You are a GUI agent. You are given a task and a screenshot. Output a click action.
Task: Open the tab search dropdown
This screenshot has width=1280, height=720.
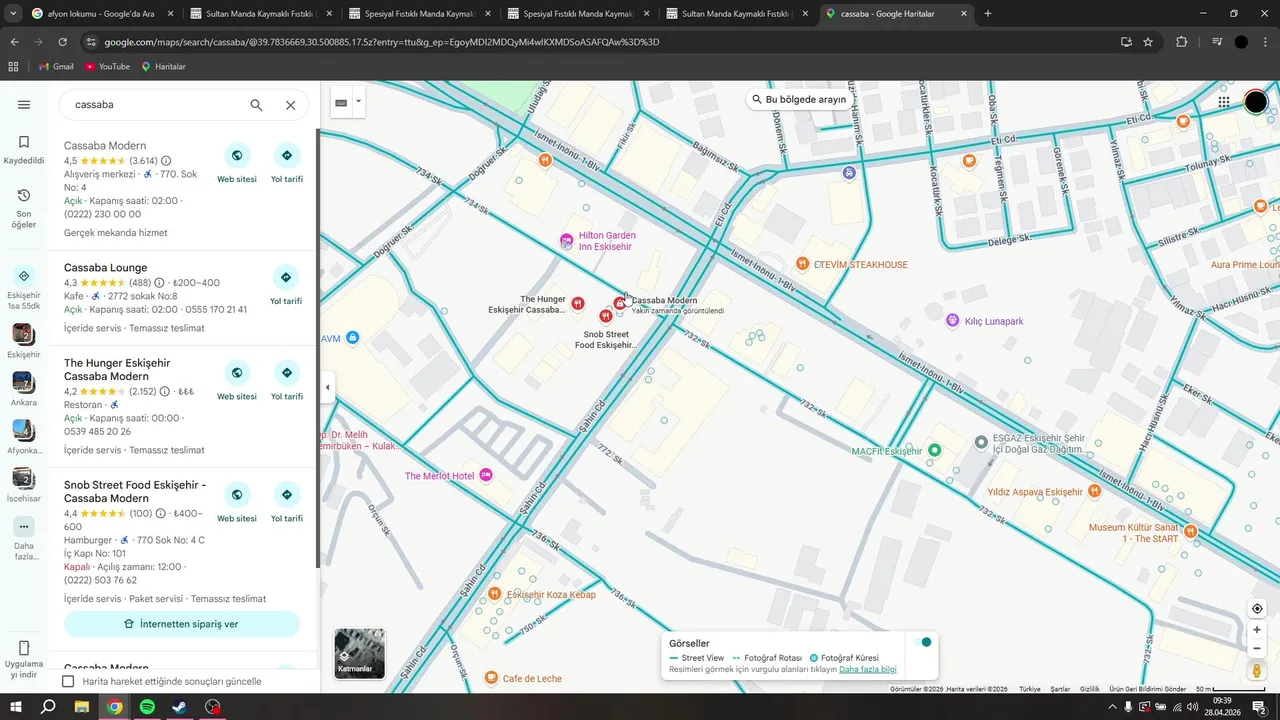click(13, 14)
